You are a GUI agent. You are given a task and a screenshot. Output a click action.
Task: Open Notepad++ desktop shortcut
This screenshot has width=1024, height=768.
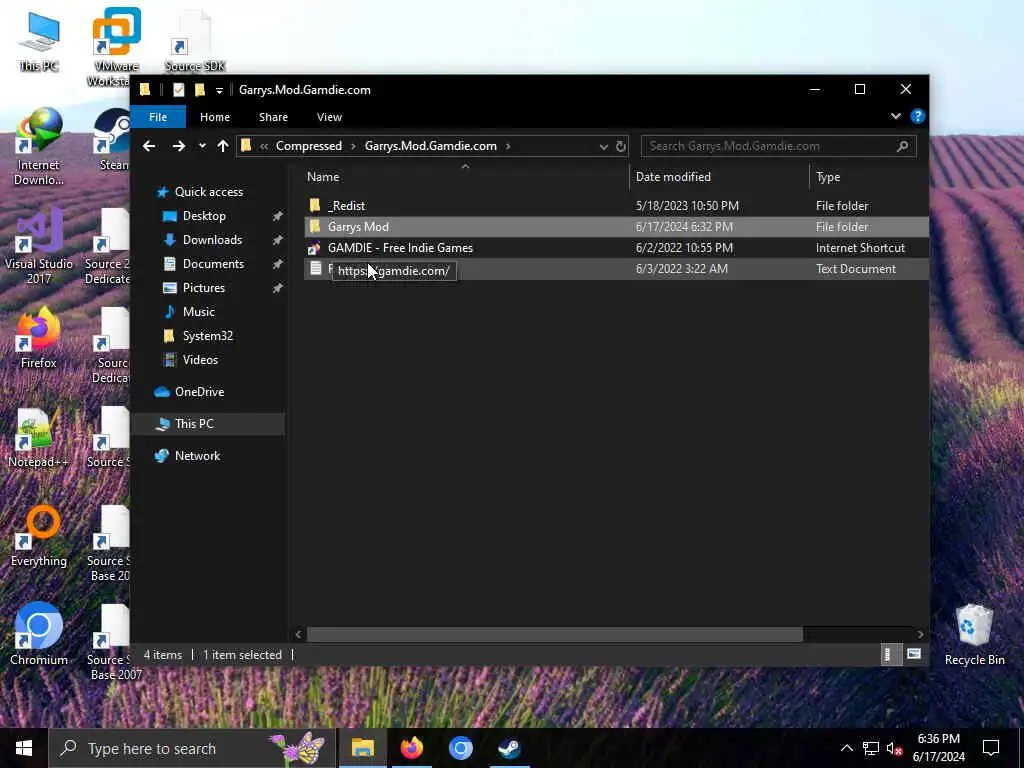pyautogui.click(x=39, y=438)
